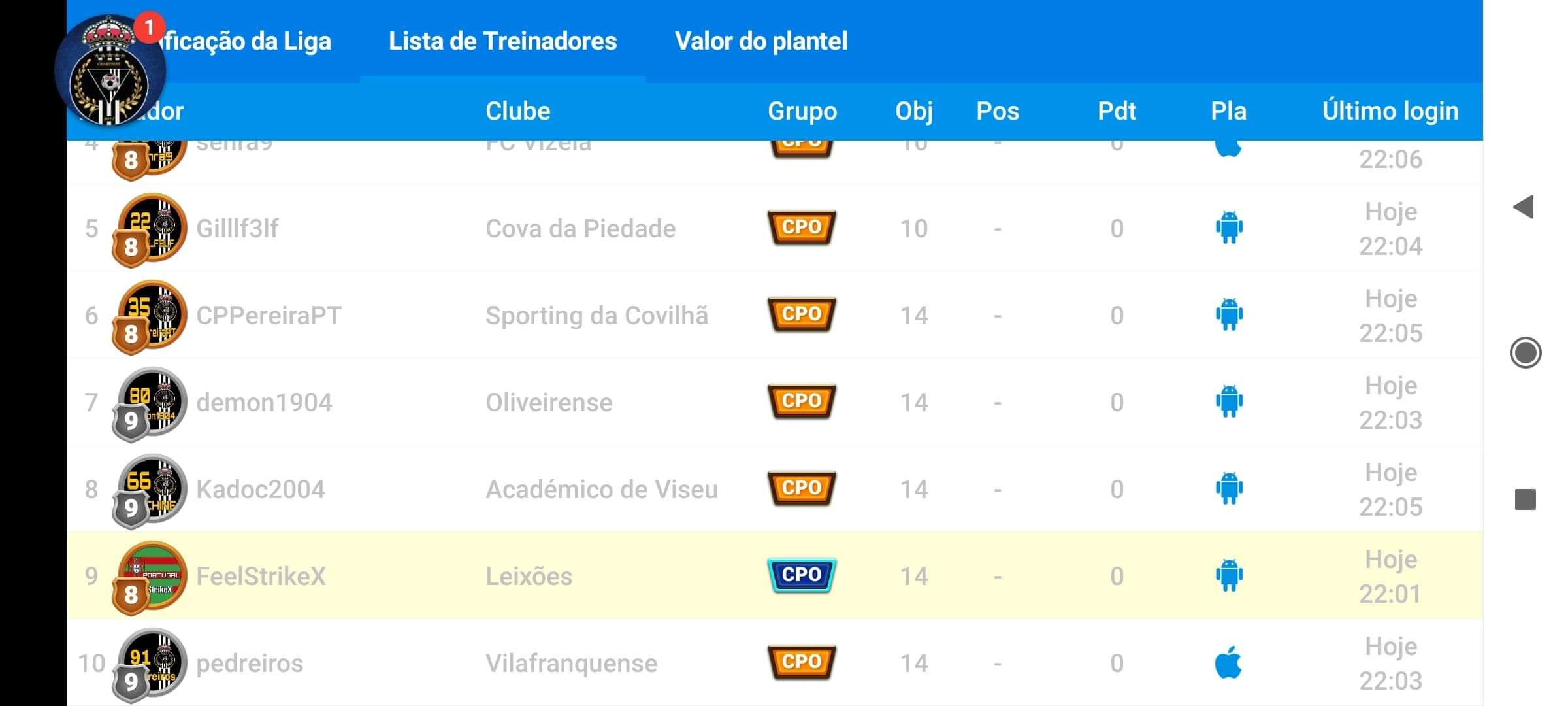The width and height of the screenshot is (1568, 706).
Task: Open Kadoc2004's manager profile name
Action: pos(261,489)
